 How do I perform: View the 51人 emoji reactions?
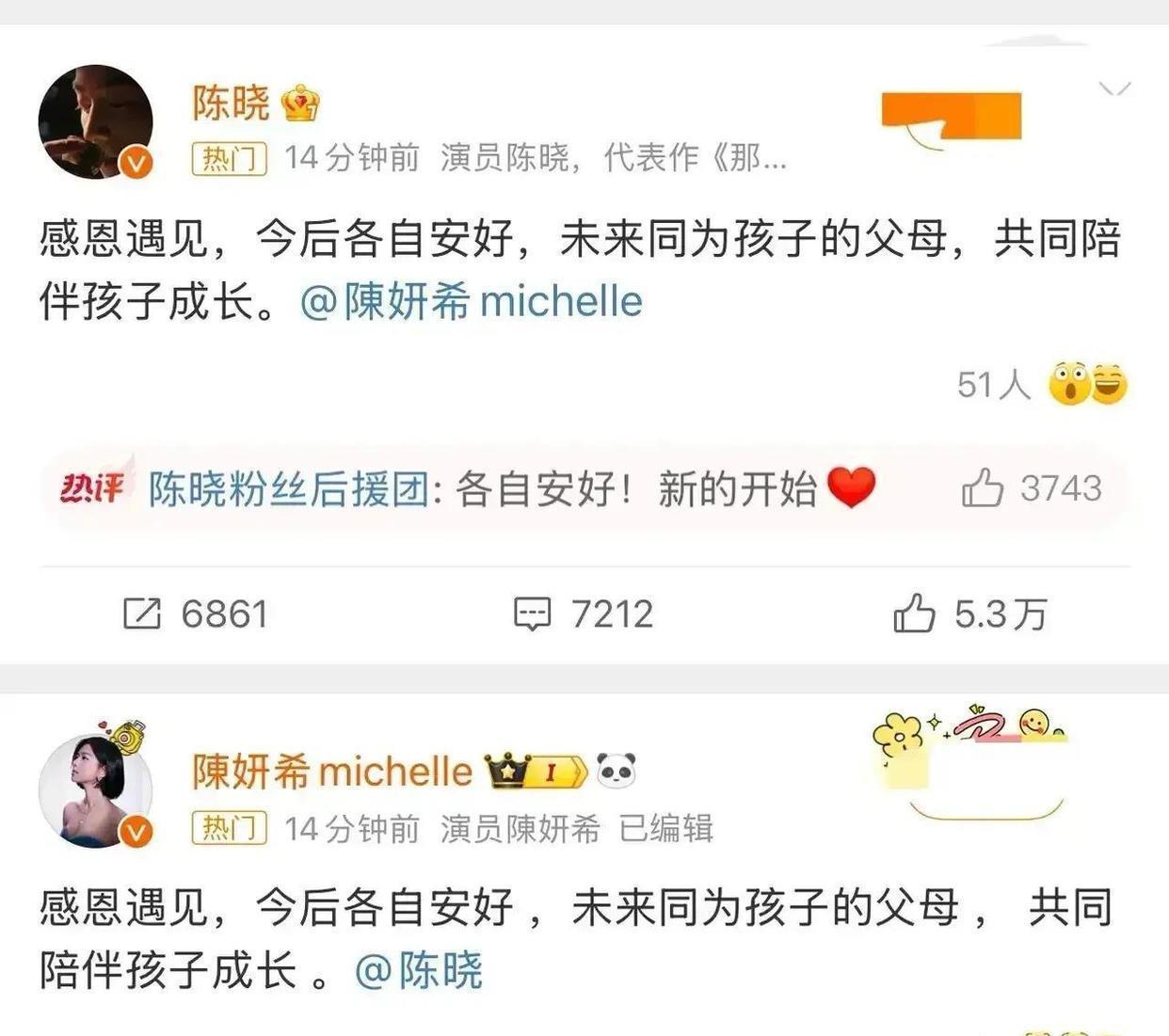click(x=1042, y=384)
